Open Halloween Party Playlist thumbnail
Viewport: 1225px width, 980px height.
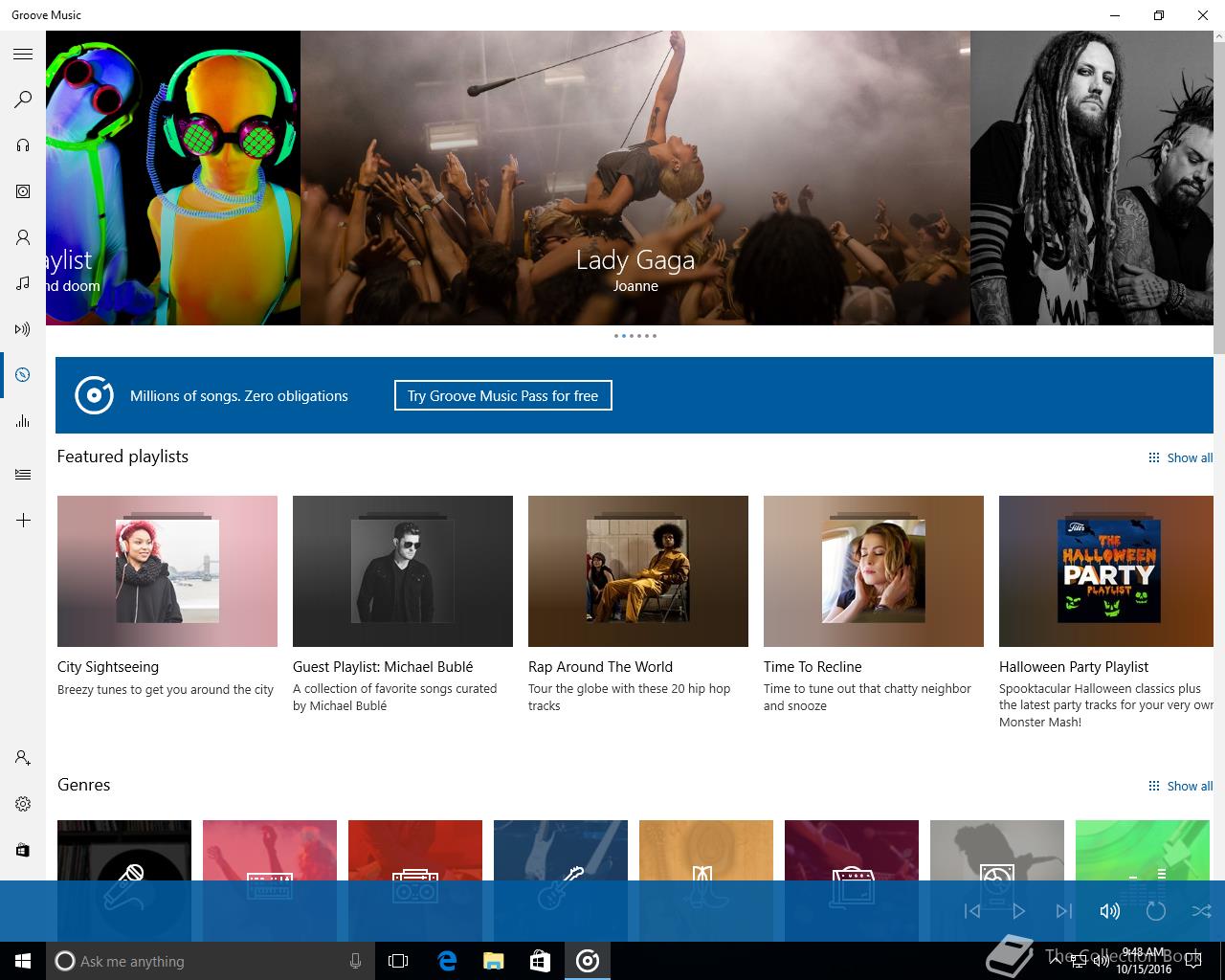point(1106,571)
